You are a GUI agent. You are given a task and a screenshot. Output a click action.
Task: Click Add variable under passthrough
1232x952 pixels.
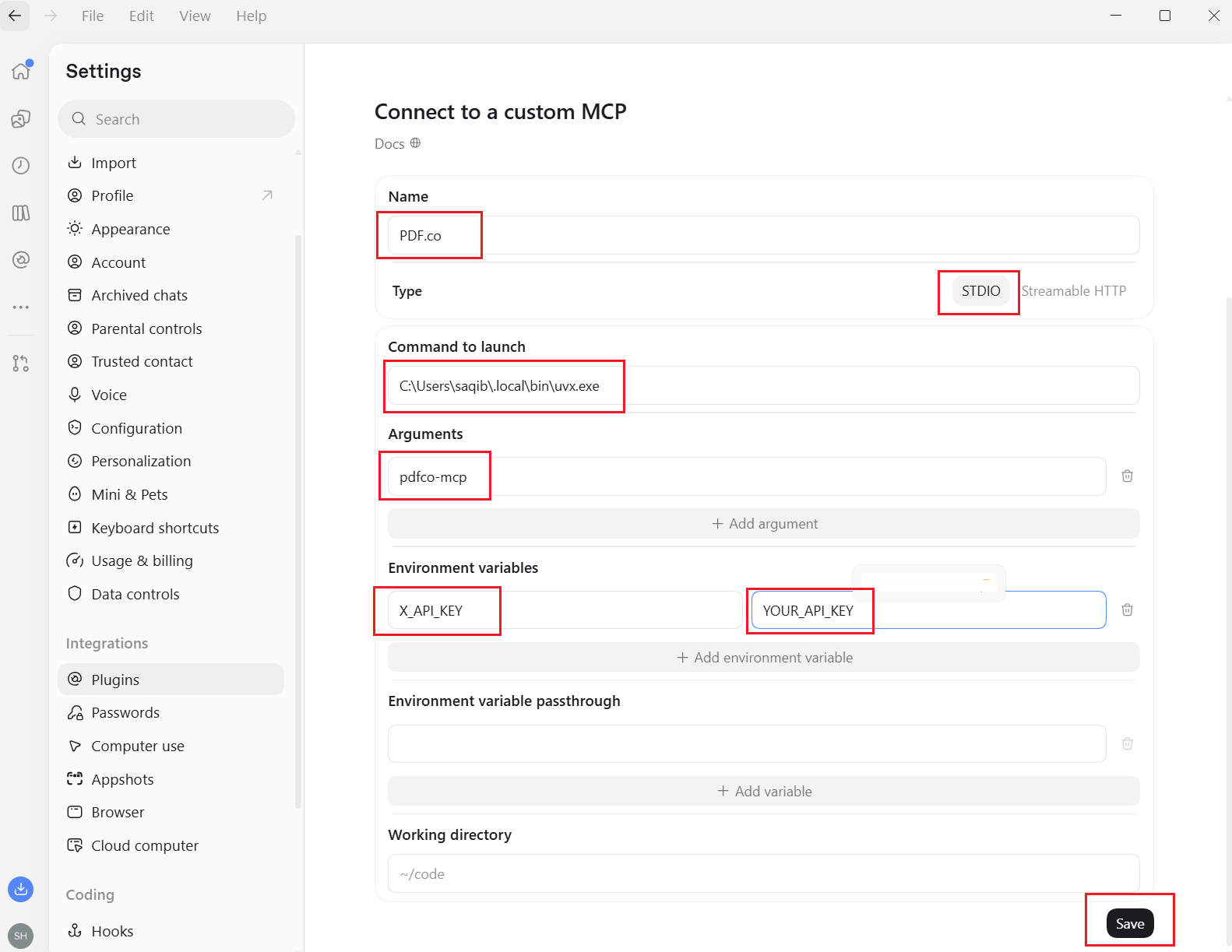tap(764, 792)
